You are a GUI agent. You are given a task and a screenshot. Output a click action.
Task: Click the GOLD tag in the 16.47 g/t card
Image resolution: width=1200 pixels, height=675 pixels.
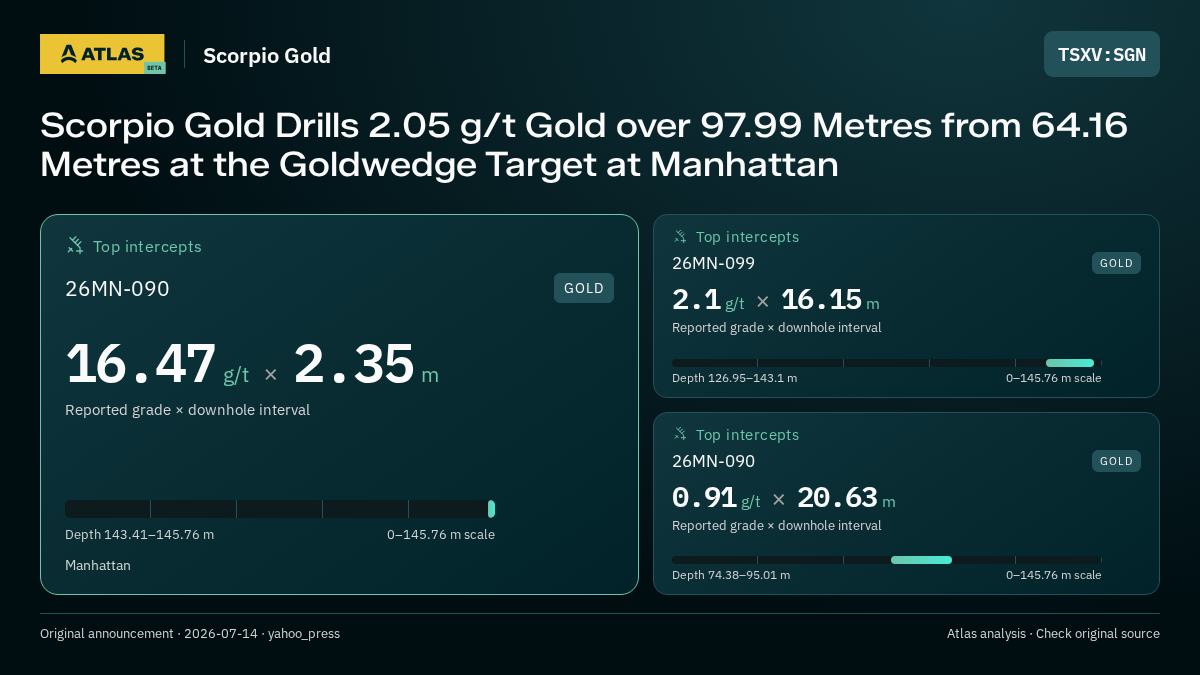click(584, 288)
